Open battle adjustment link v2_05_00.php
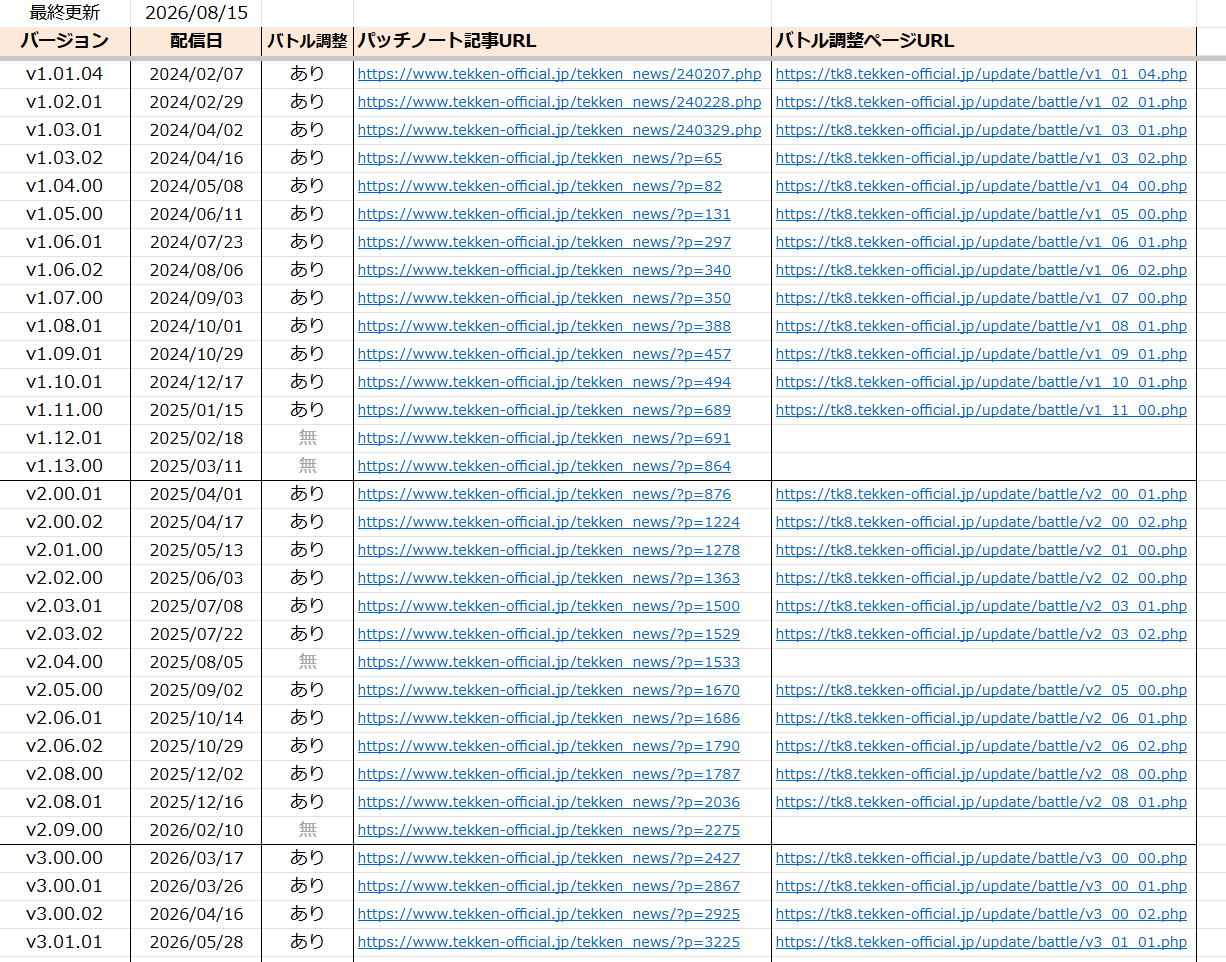This screenshot has height=962, width=1226. [x=981, y=690]
